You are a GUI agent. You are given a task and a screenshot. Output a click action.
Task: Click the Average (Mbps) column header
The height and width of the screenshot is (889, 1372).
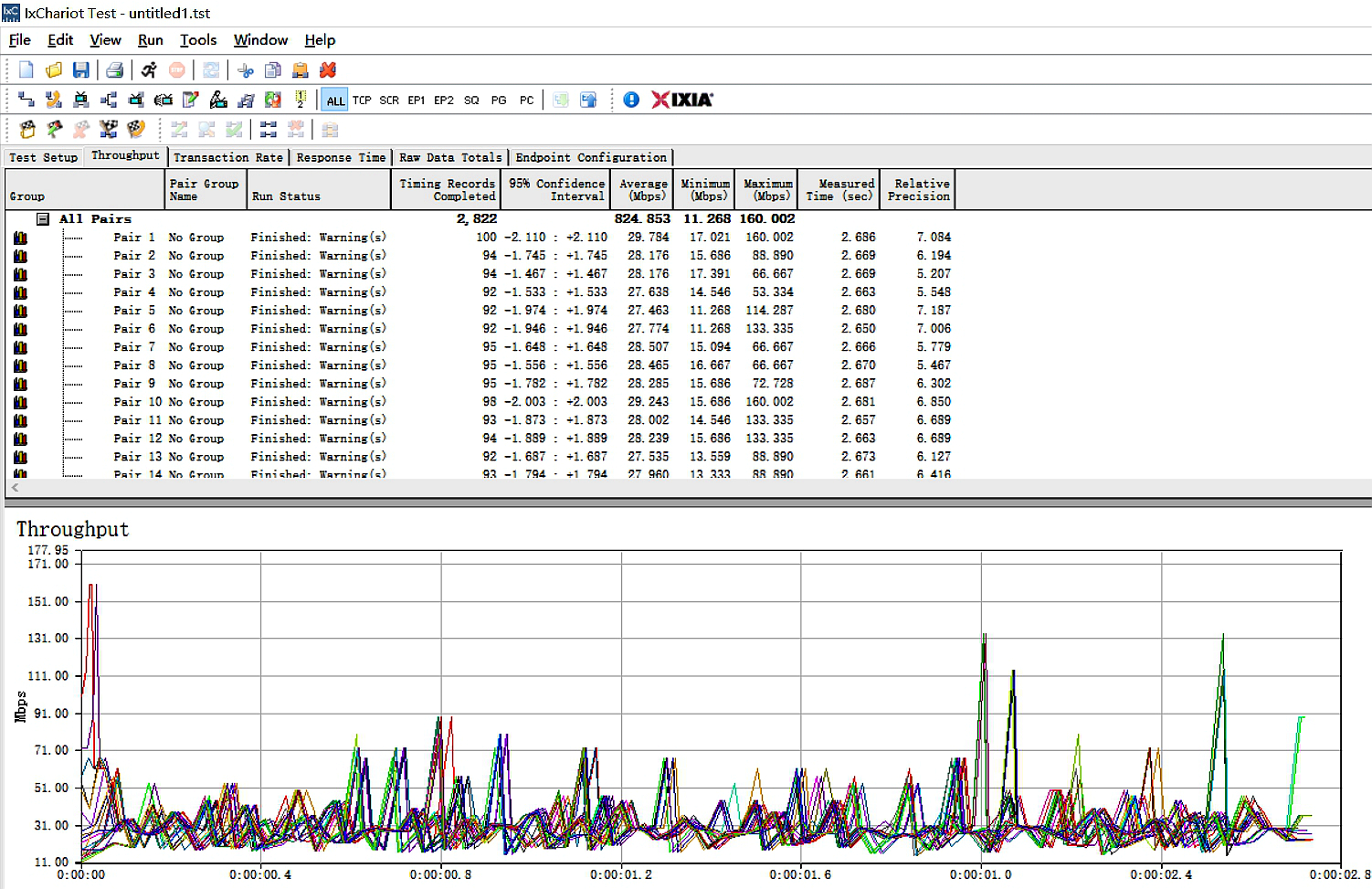643,189
